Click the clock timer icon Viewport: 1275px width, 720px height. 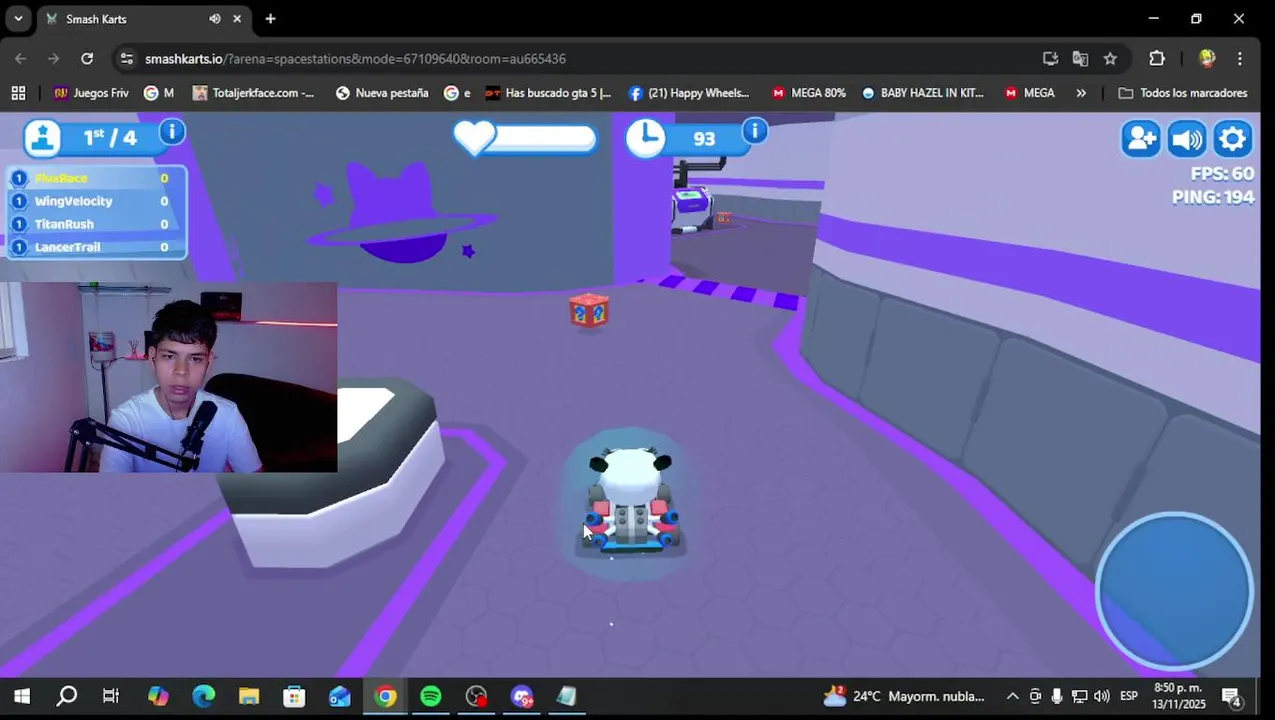646,138
